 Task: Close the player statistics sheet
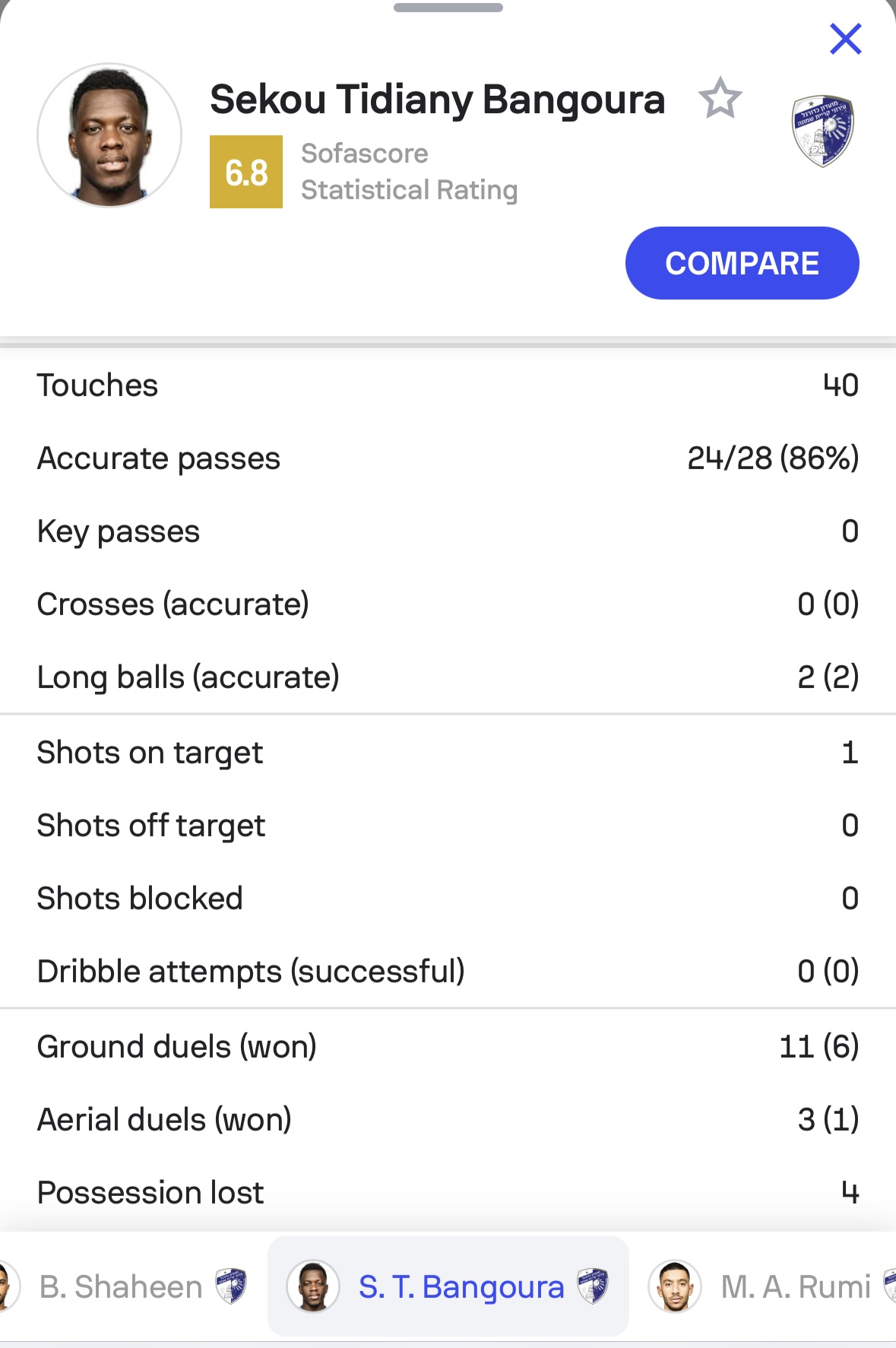coord(845,39)
